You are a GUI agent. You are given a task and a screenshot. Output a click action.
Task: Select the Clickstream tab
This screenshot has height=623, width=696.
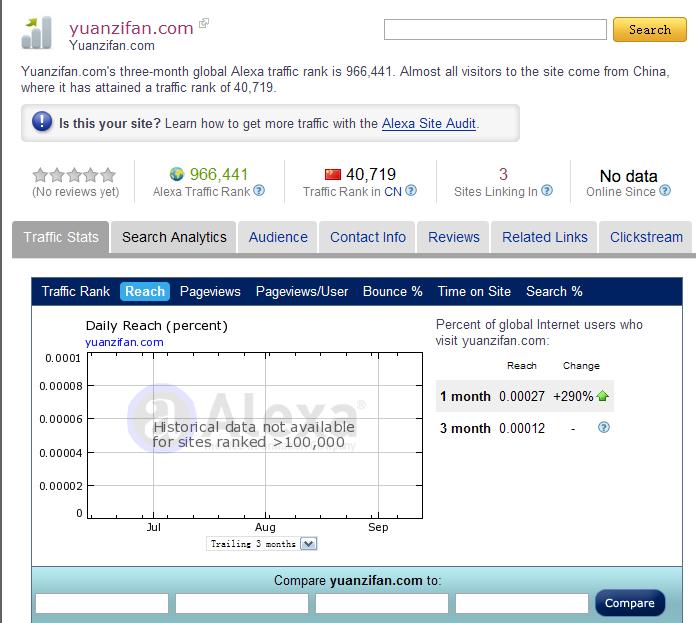tap(646, 237)
